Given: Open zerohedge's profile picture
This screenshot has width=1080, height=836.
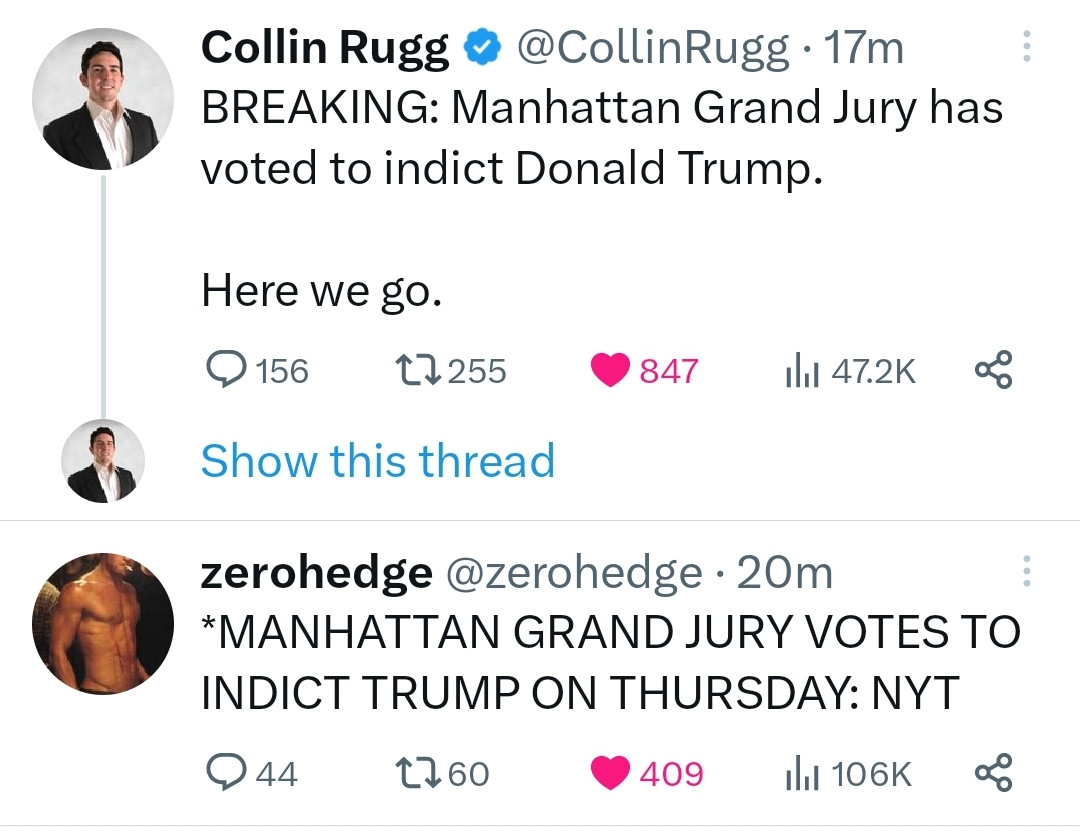Looking at the screenshot, I should [103, 623].
